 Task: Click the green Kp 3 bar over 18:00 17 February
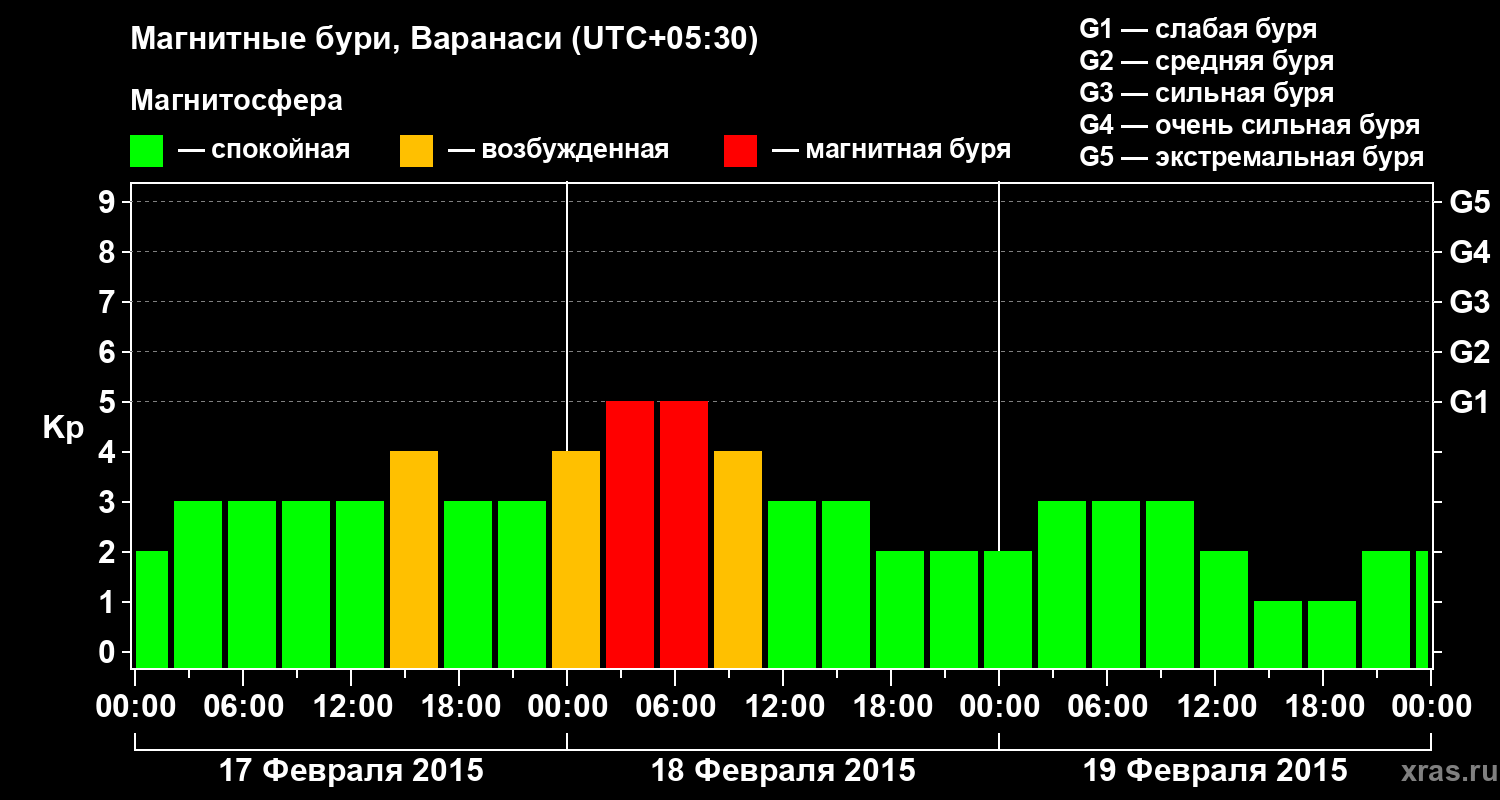(468, 584)
